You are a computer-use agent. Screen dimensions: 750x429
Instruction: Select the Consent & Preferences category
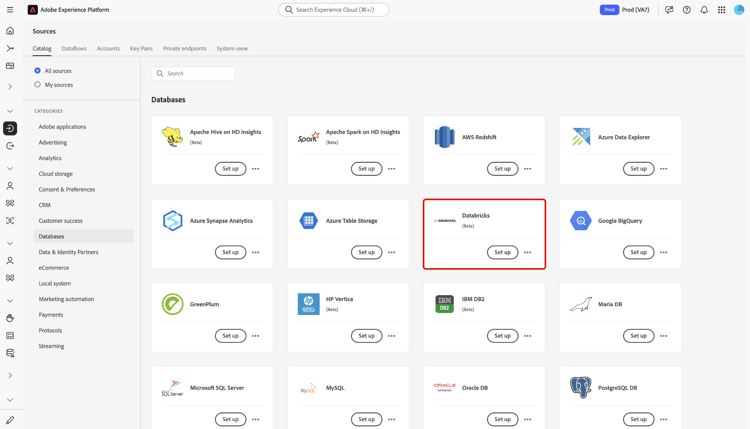tap(66, 189)
